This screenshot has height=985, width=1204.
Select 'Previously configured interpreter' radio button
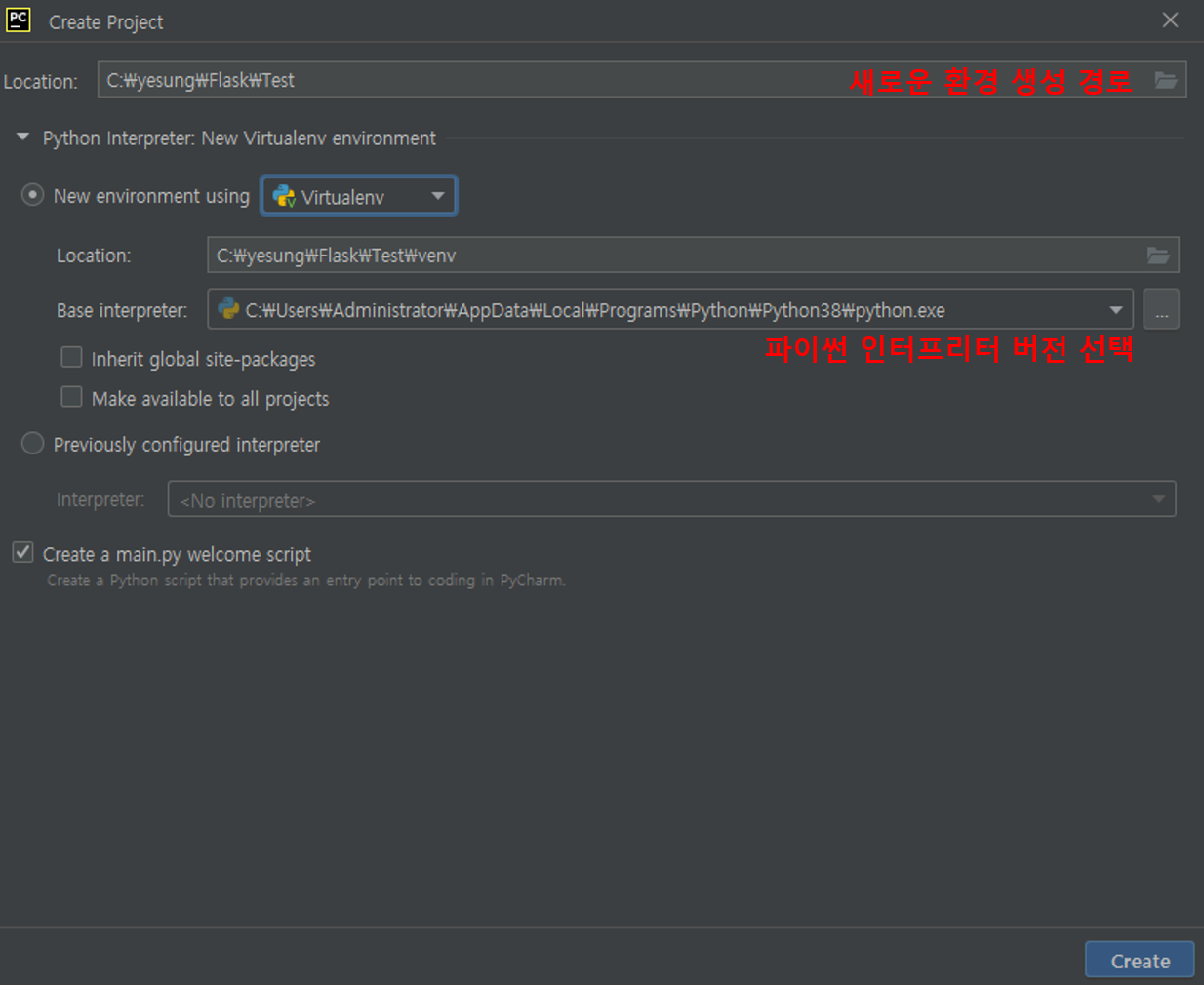coord(32,444)
